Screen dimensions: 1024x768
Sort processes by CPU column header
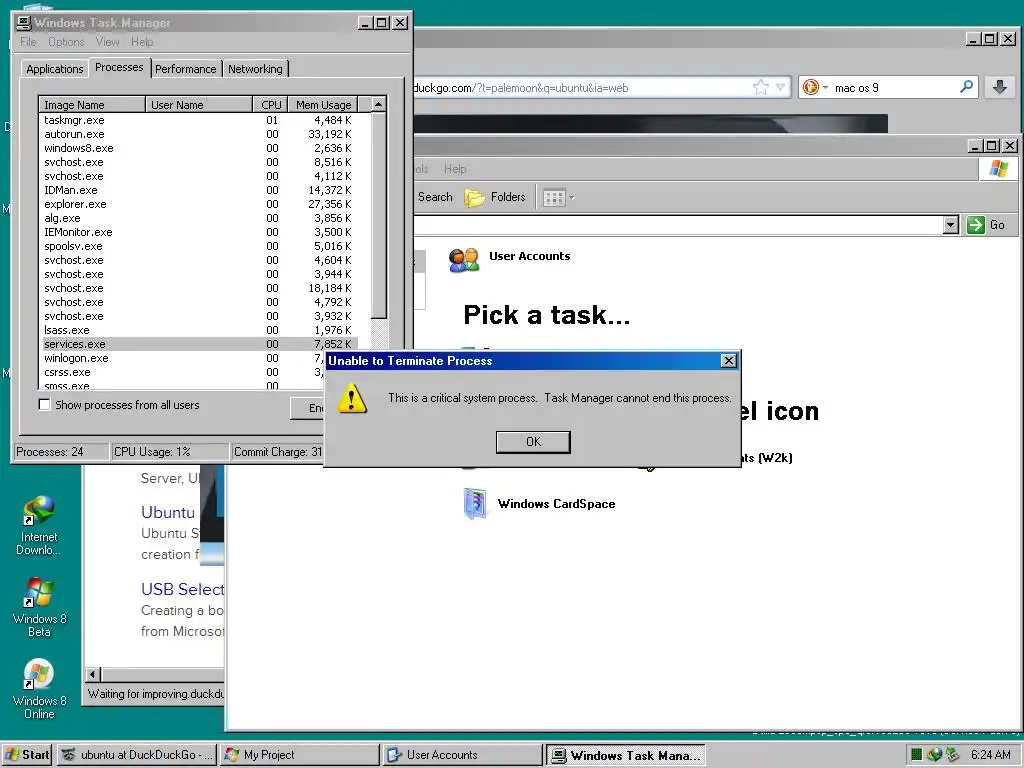[x=270, y=104]
